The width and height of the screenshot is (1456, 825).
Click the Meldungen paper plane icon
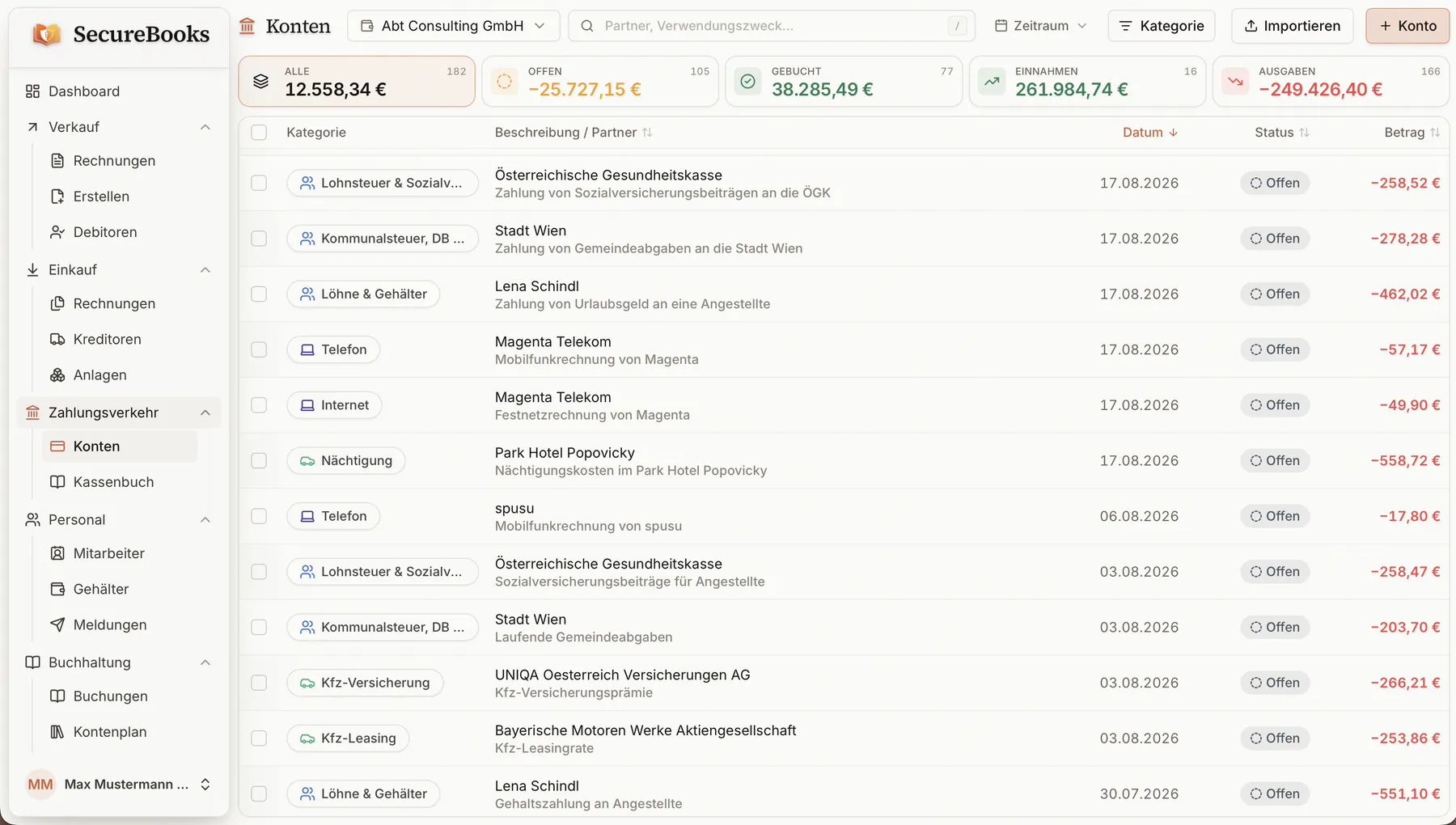57,624
